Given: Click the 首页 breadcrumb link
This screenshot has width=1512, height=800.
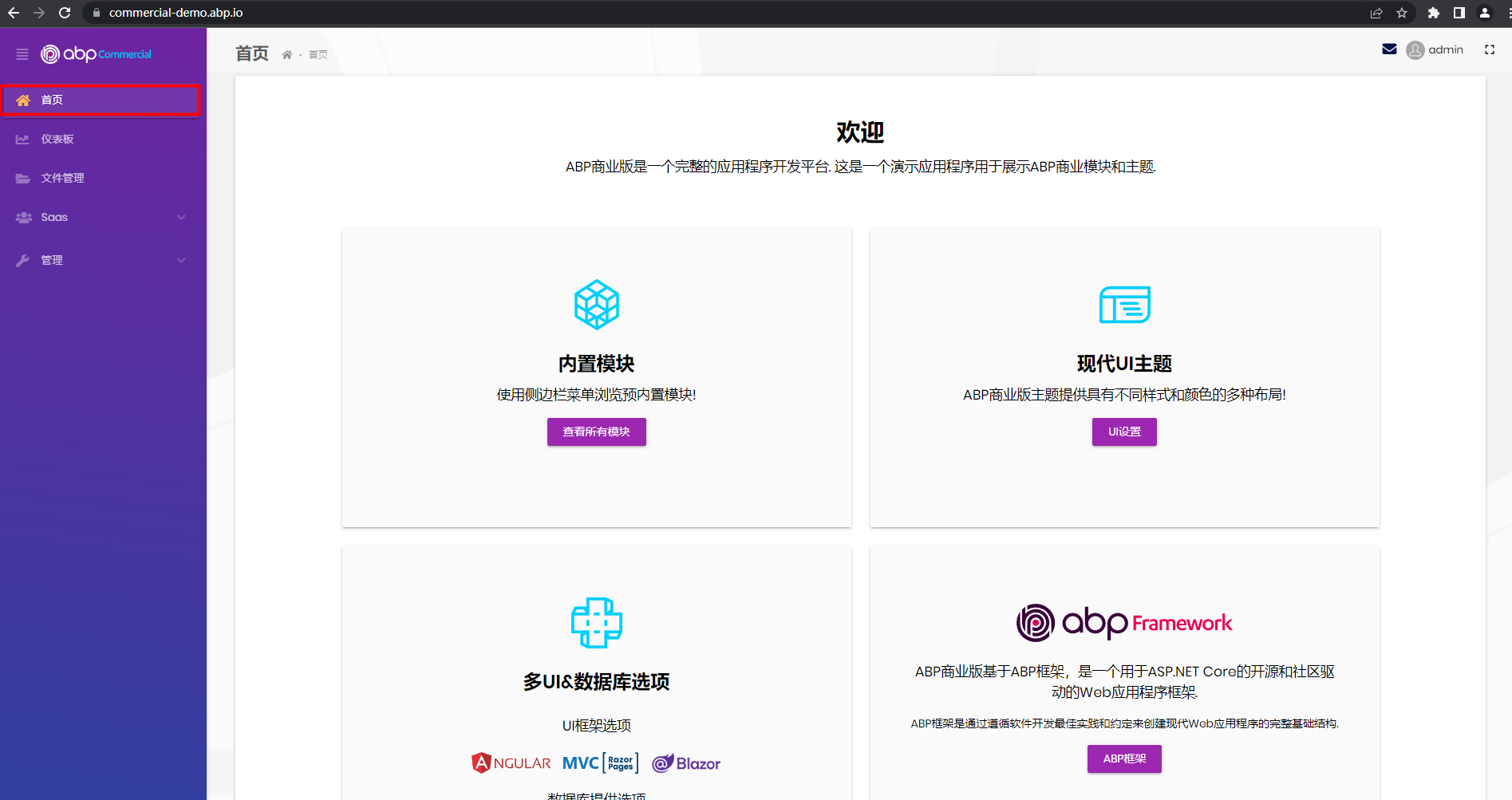Looking at the screenshot, I should coord(318,54).
